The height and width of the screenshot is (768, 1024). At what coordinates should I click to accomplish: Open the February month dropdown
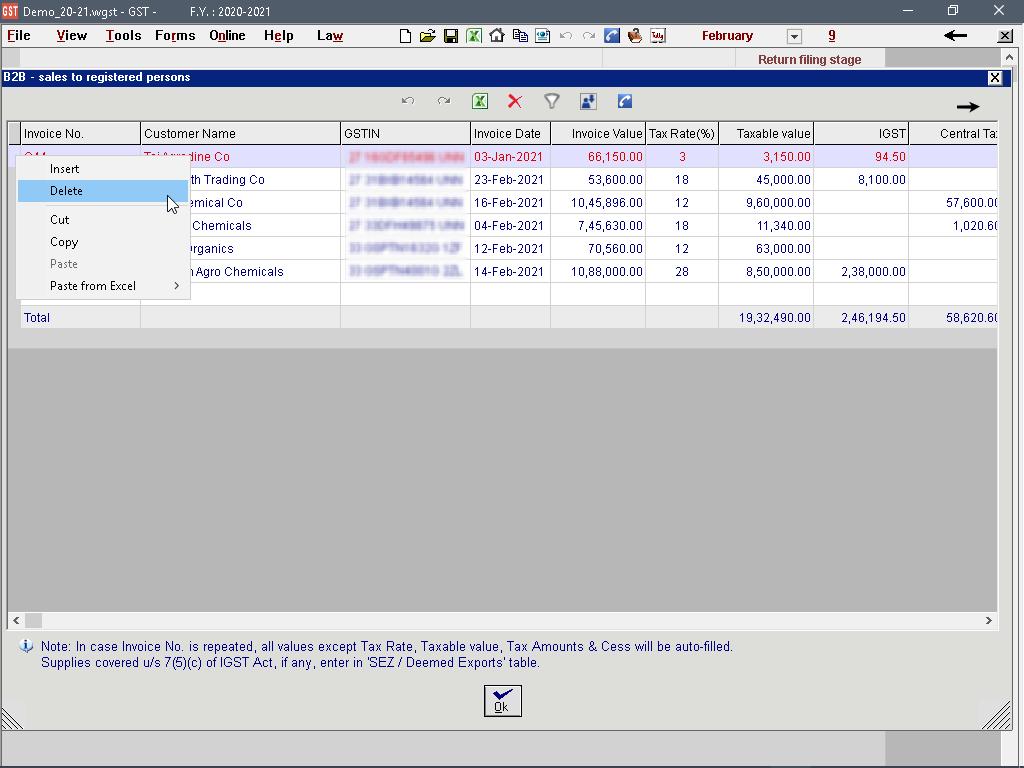(x=794, y=37)
